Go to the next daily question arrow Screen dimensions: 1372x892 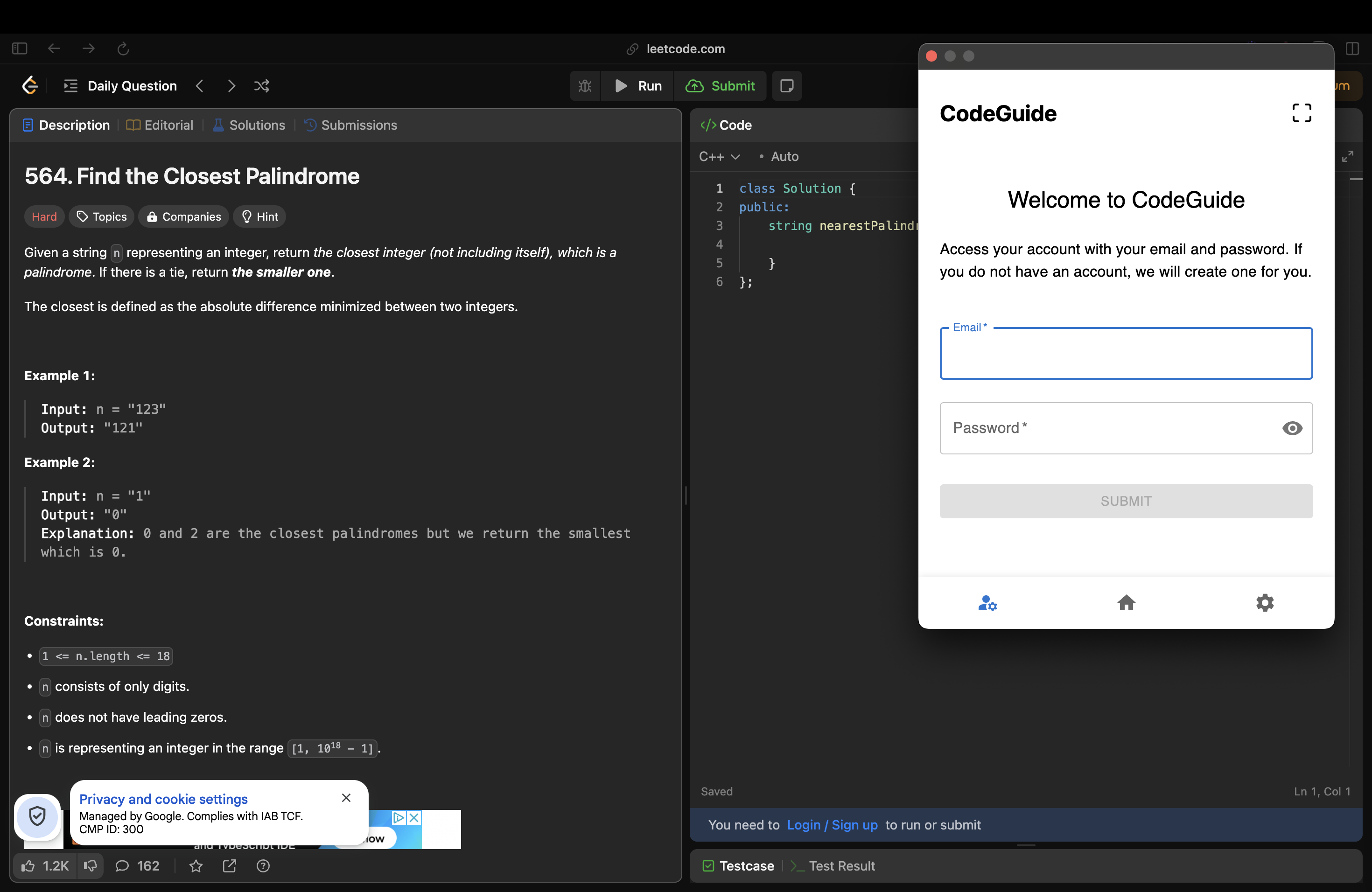pos(231,85)
